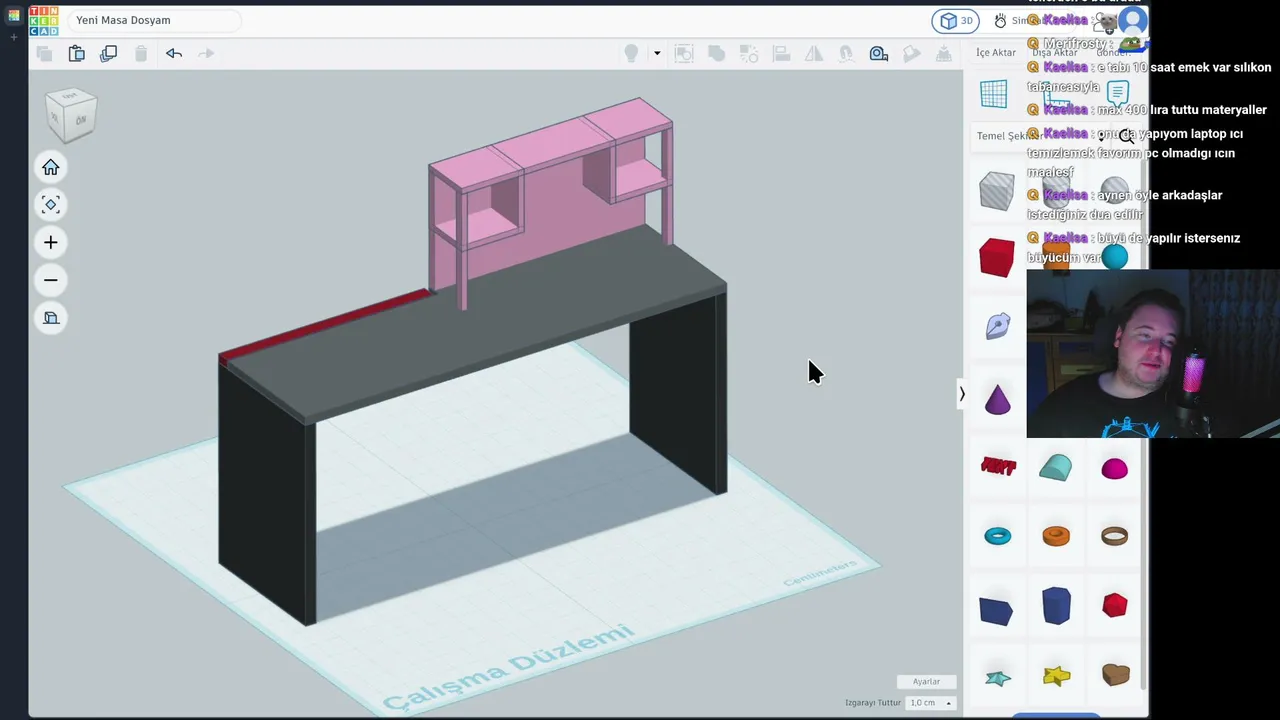Add a new tab with plus icon
The width and height of the screenshot is (1280, 720).
14,37
